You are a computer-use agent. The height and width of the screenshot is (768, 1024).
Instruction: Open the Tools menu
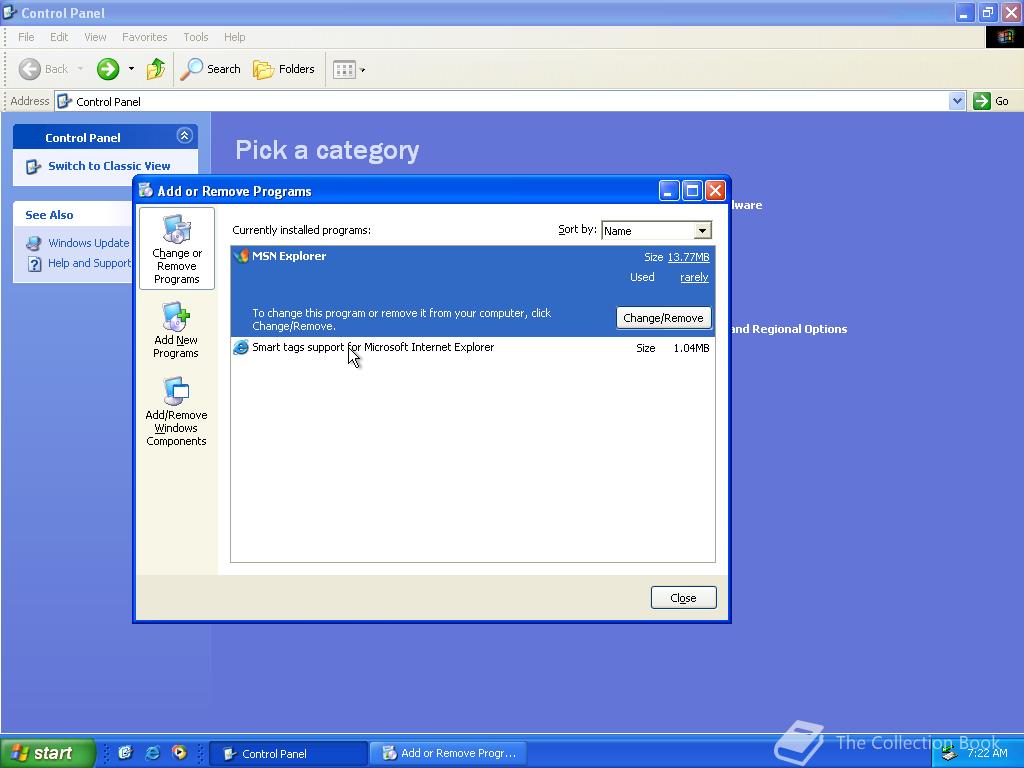195,37
